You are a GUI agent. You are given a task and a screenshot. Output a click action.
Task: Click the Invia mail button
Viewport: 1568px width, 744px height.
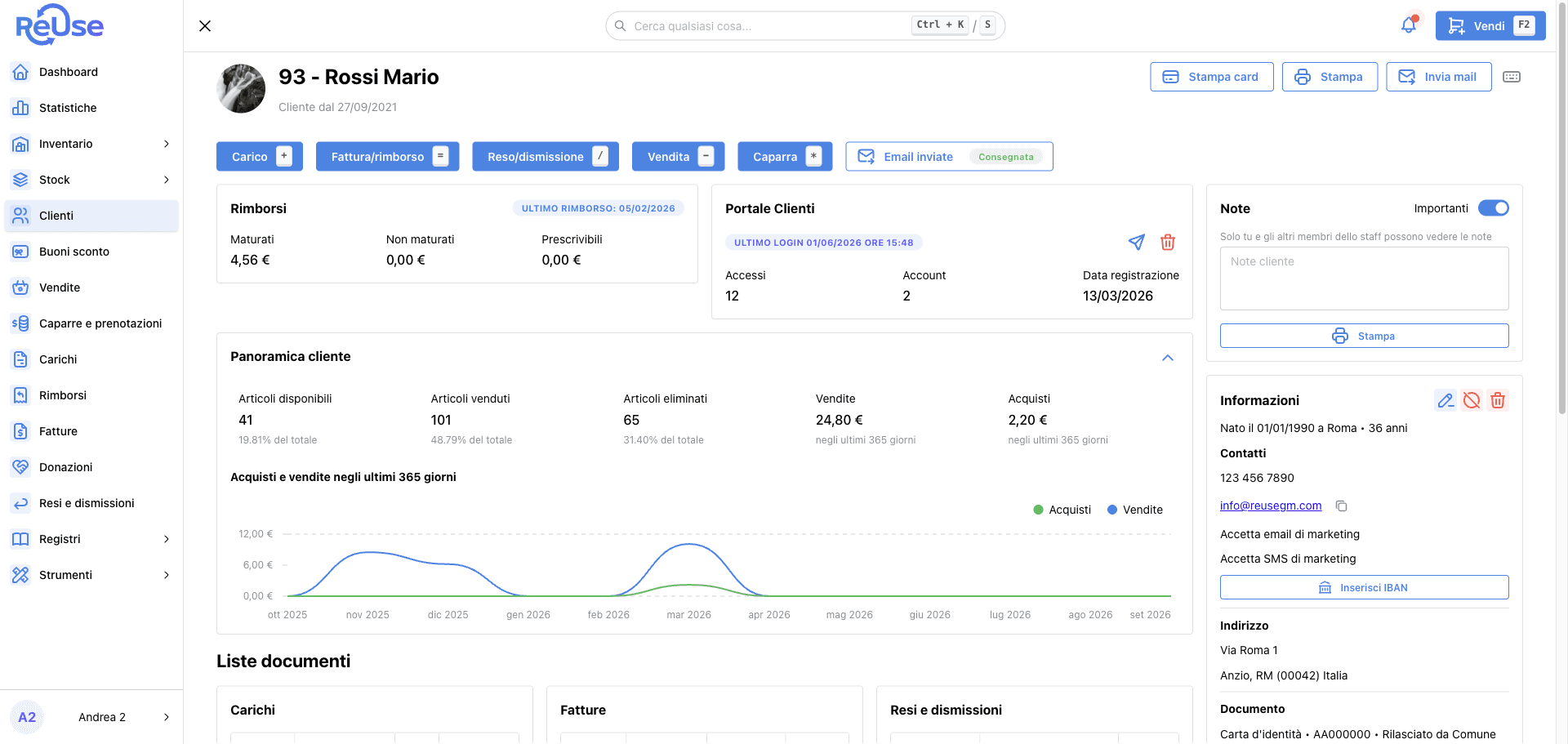point(1439,77)
